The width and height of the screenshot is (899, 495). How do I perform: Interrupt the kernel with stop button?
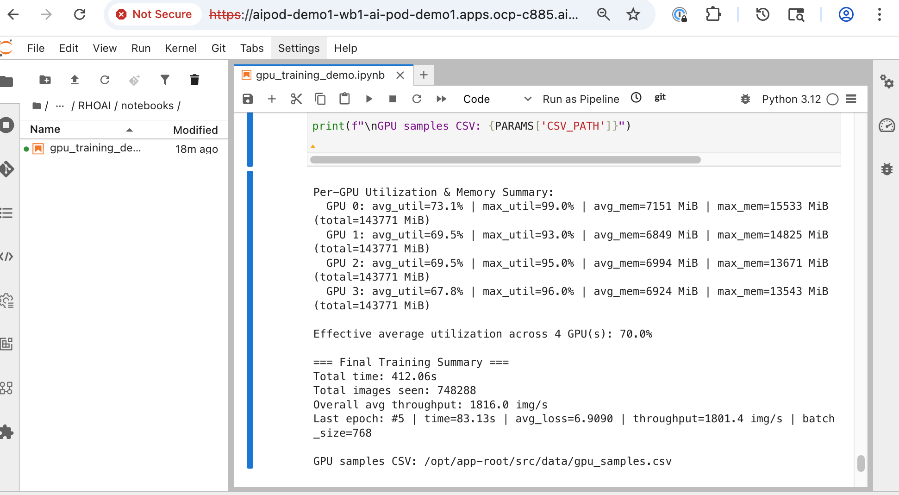(393, 99)
